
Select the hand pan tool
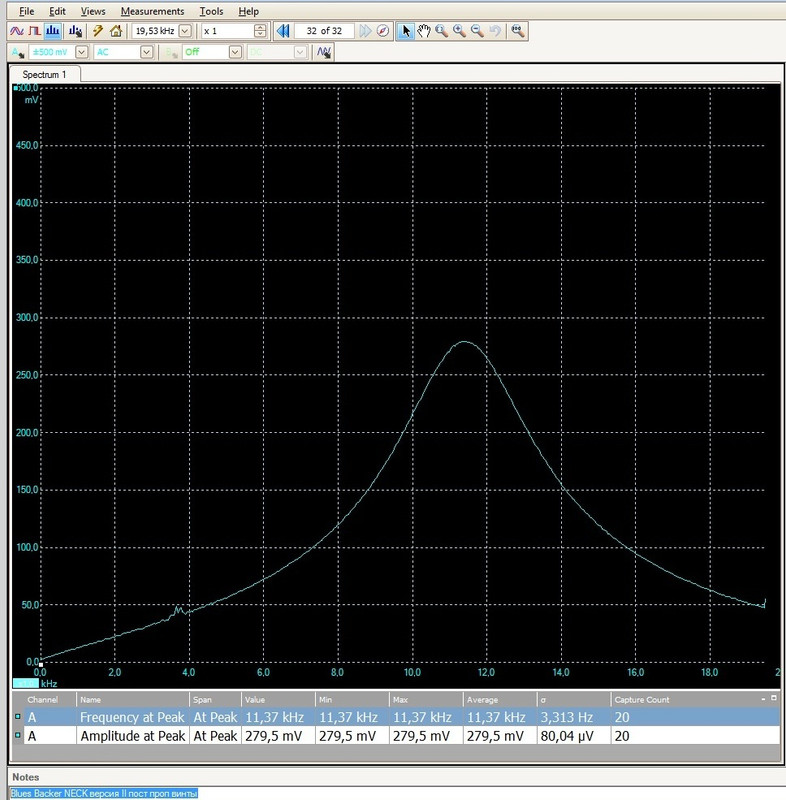click(423, 31)
